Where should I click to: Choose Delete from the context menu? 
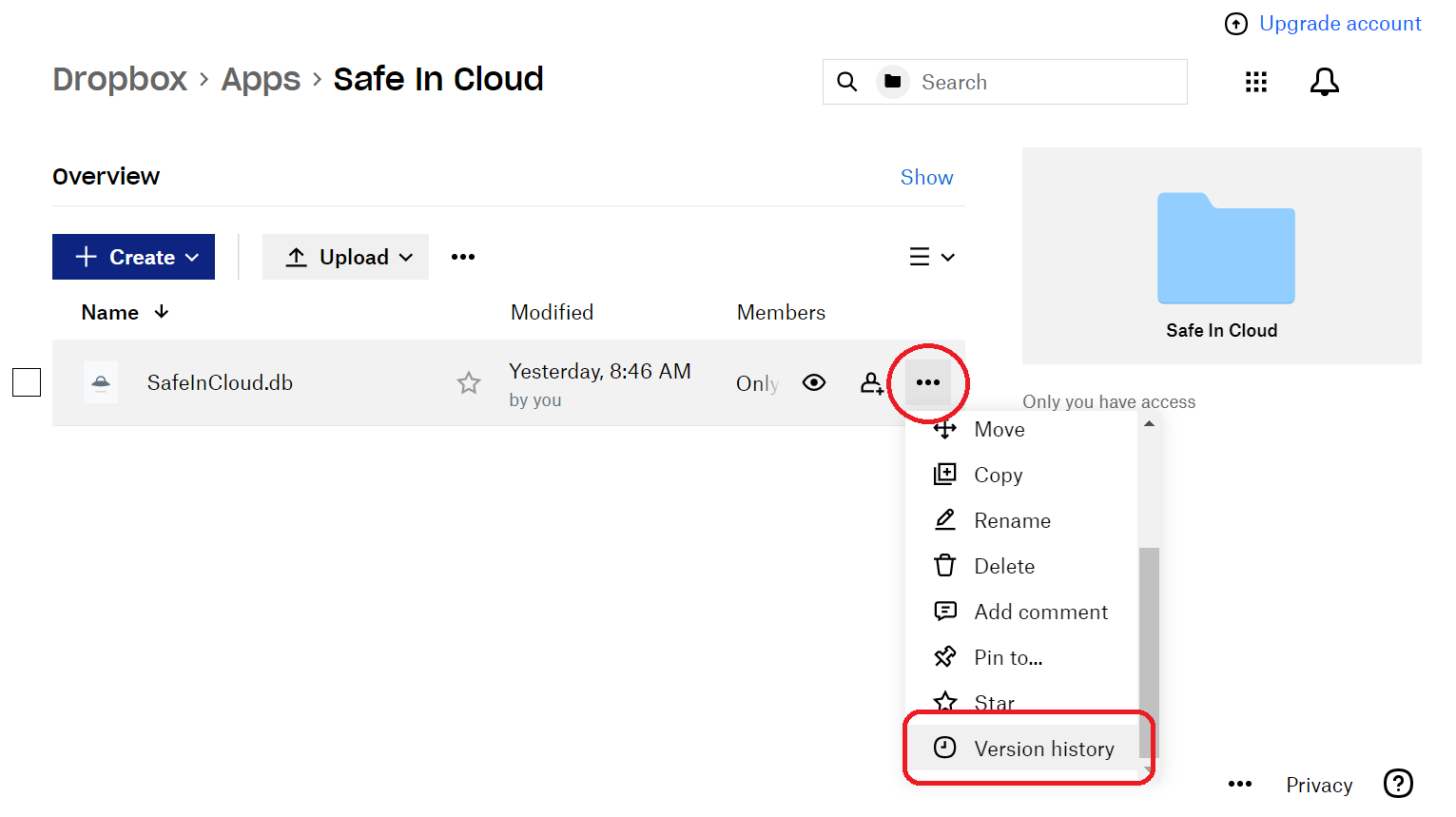pos(1022,566)
